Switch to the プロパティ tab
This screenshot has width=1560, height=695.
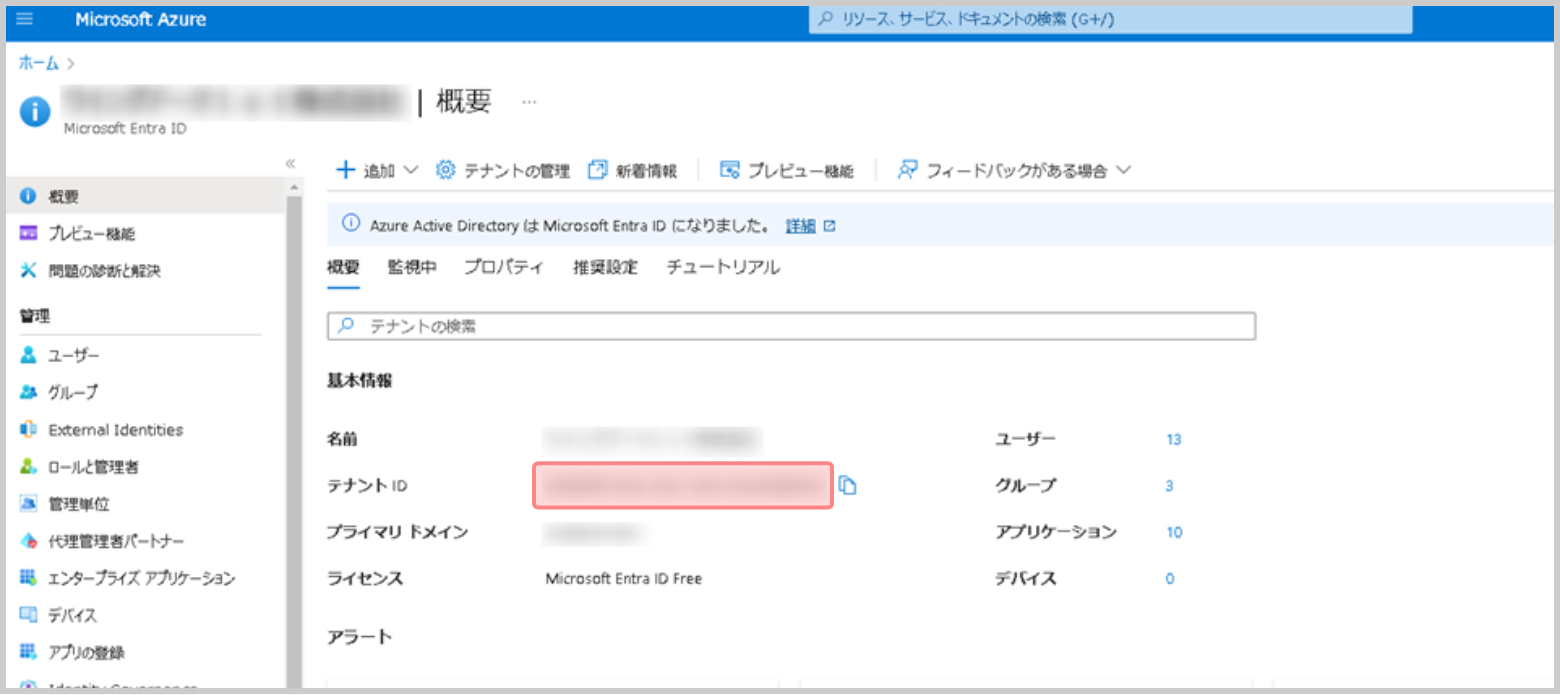(504, 267)
